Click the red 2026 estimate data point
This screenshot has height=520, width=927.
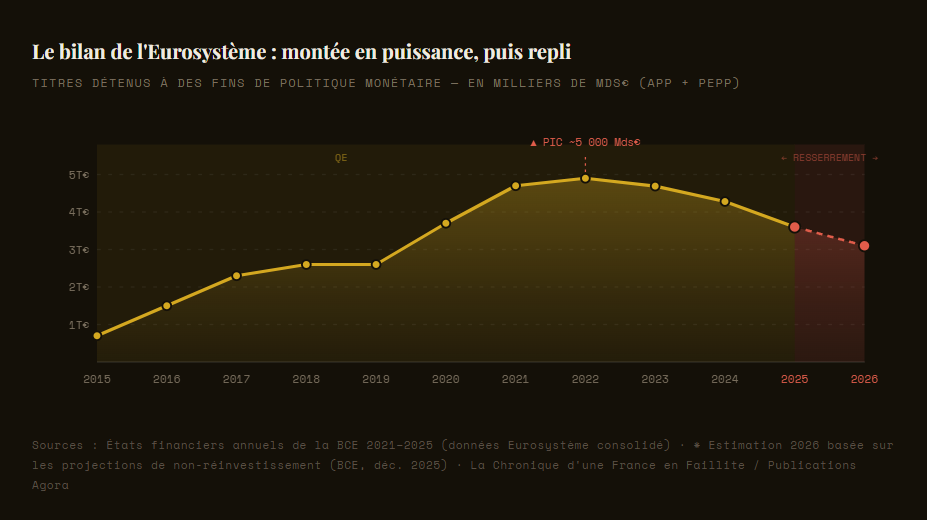[864, 245]
